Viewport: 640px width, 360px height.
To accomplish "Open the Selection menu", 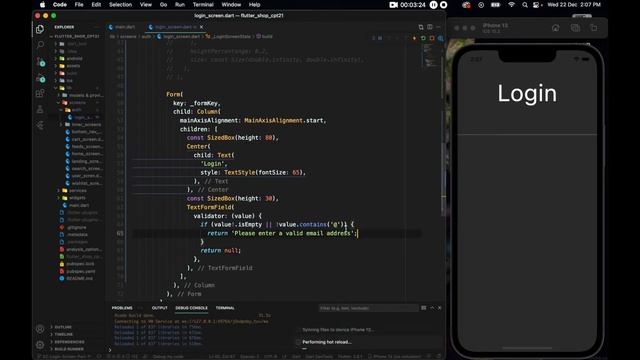I will [x=120, y=5].
